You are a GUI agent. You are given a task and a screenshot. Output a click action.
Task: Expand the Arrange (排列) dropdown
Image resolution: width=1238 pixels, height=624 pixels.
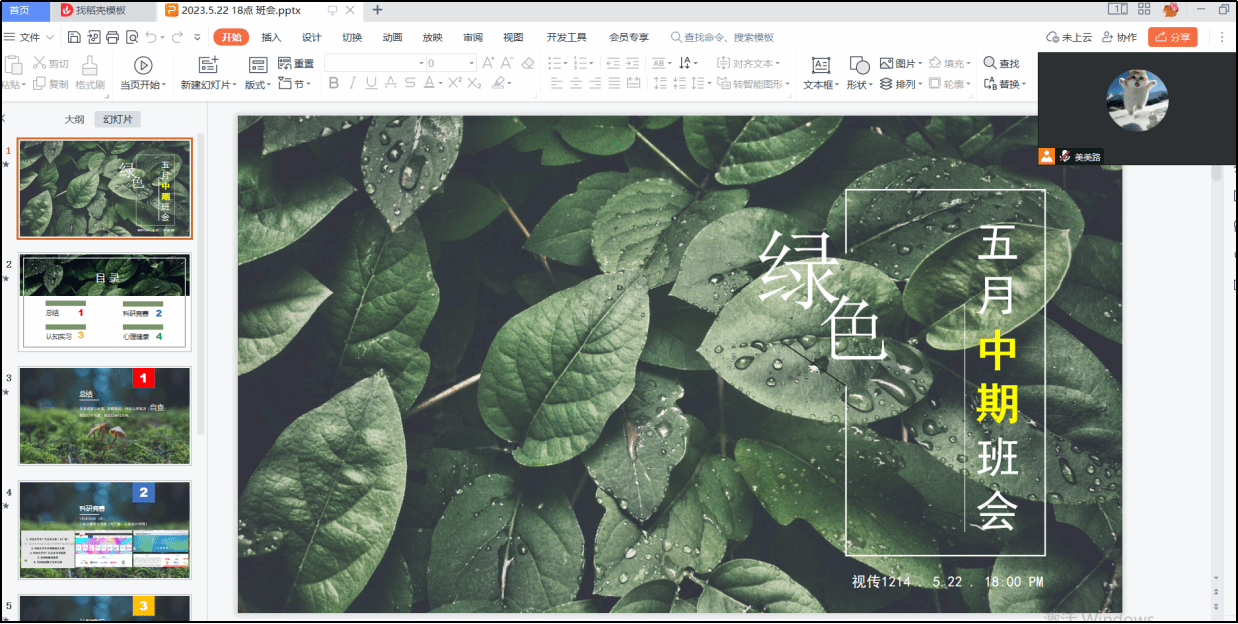pyautogui.click(x=900, y=84)
